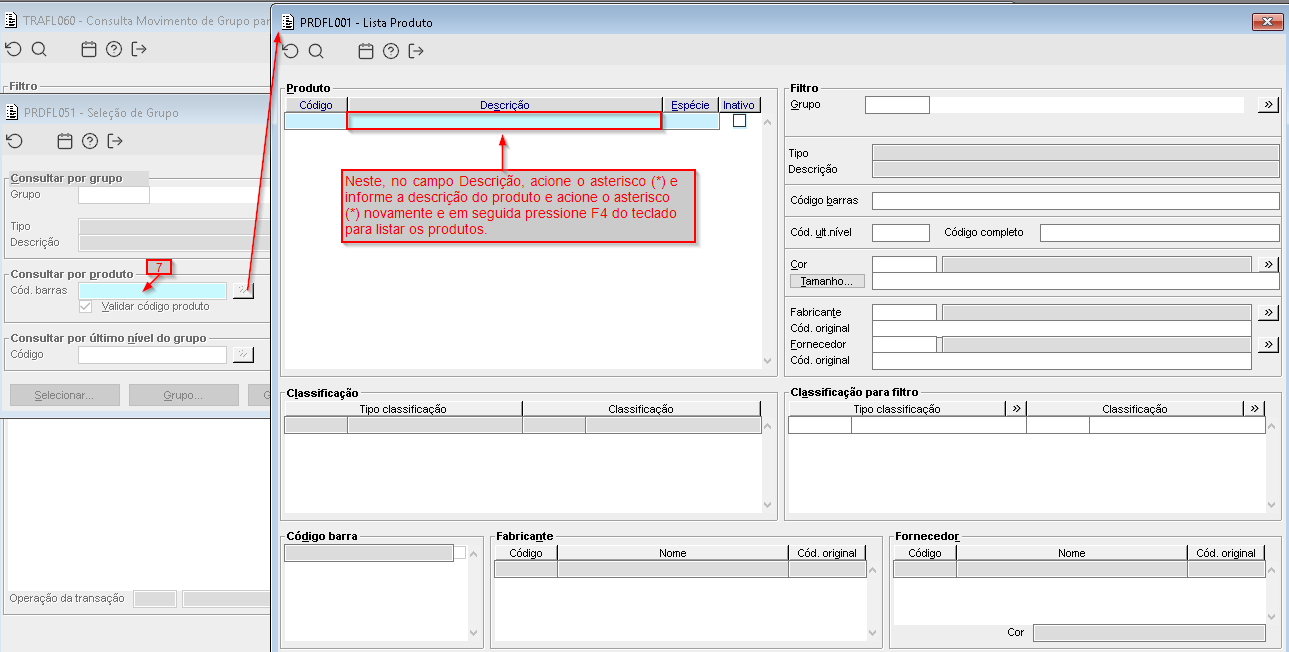This screenshot has width=1289, height=652.
Task: Click Código barras input in Filtro panel
Action: [1076, 201]
